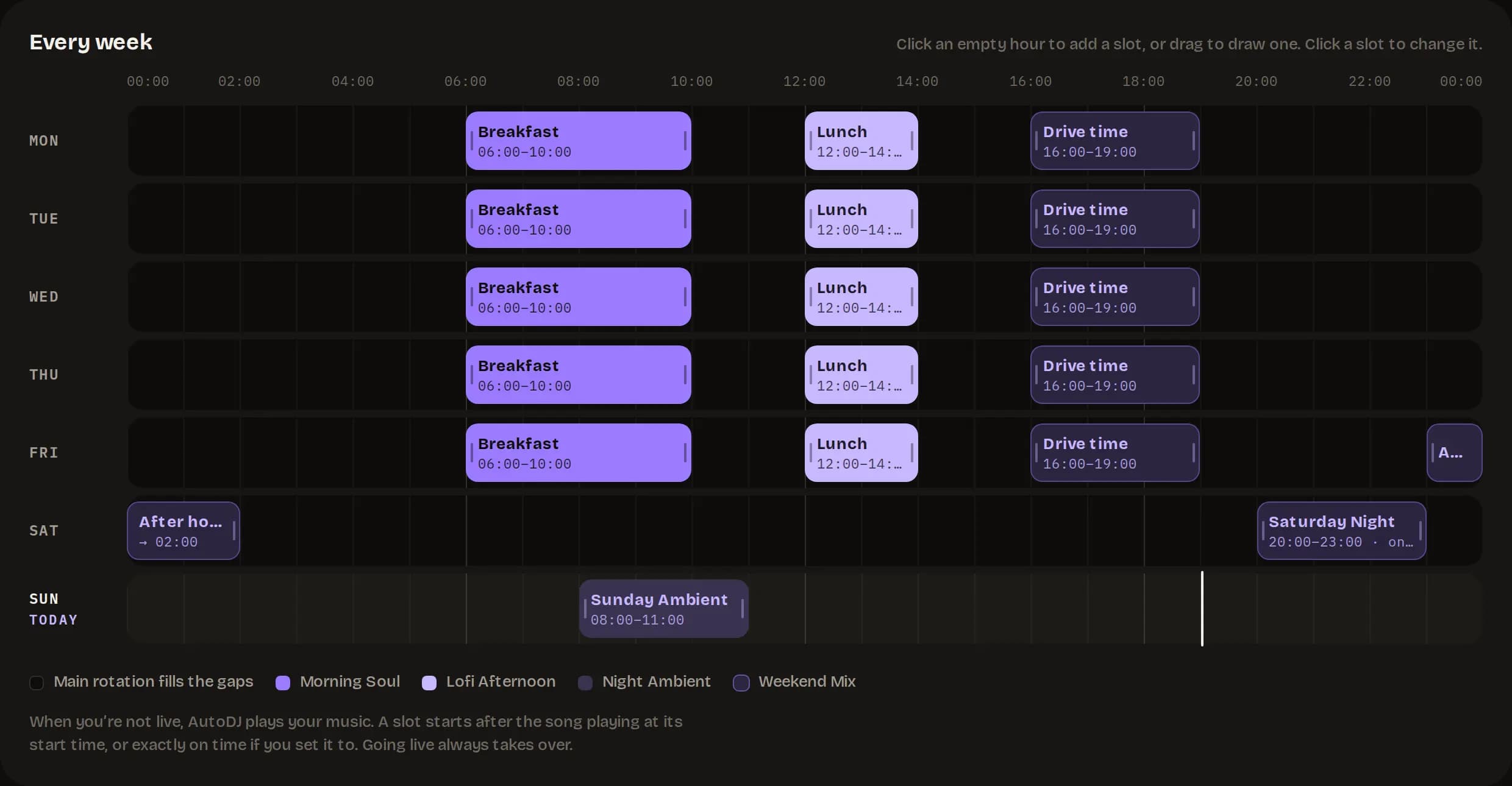Select Tuesday's Drive time slot
Image resolution: width=1512 pixels, height=786 pixels.
[1114, 219]
